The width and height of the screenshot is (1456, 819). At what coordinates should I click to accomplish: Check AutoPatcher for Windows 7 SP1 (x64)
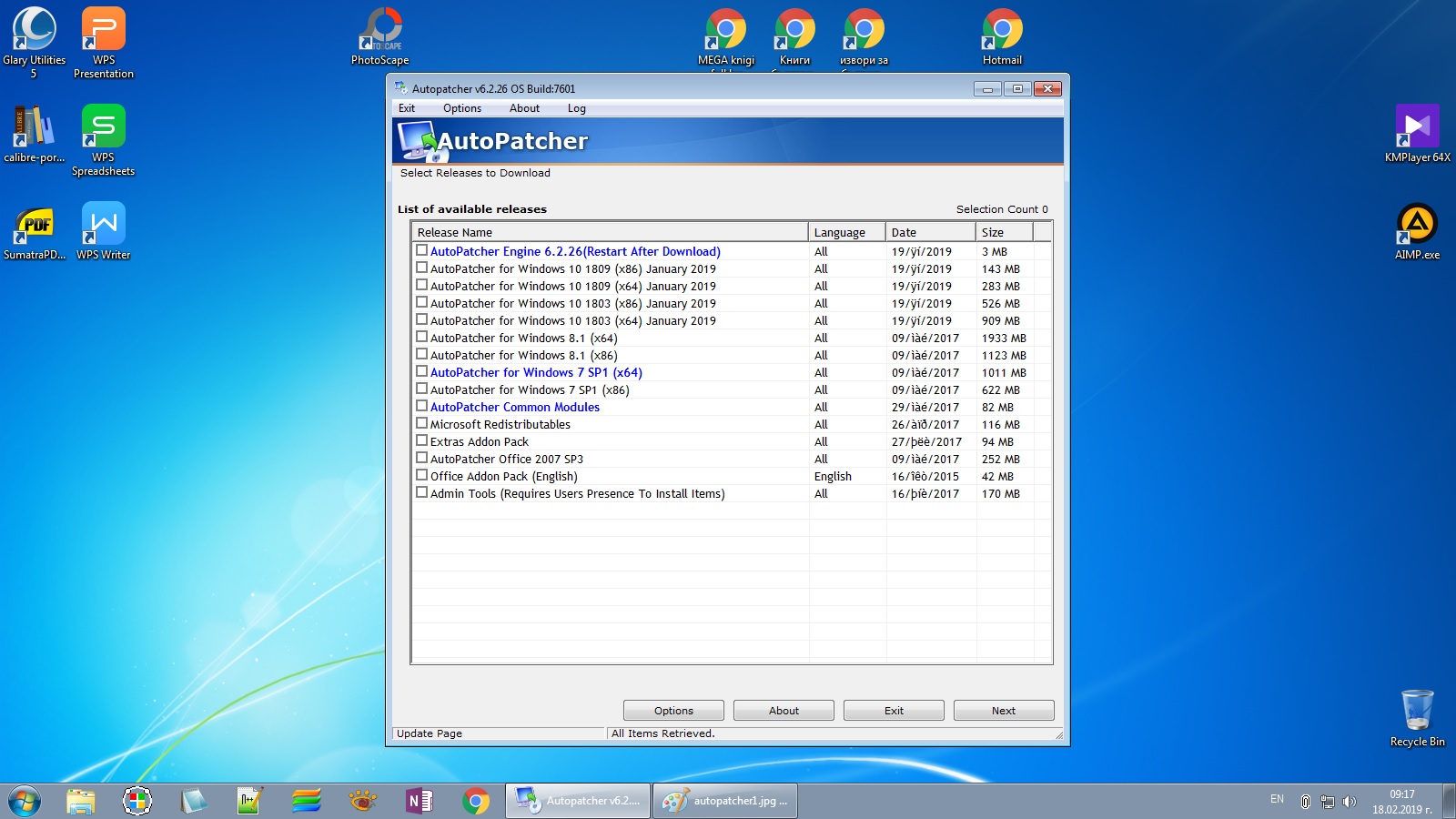pyautogui.click(x=421, y=371)
